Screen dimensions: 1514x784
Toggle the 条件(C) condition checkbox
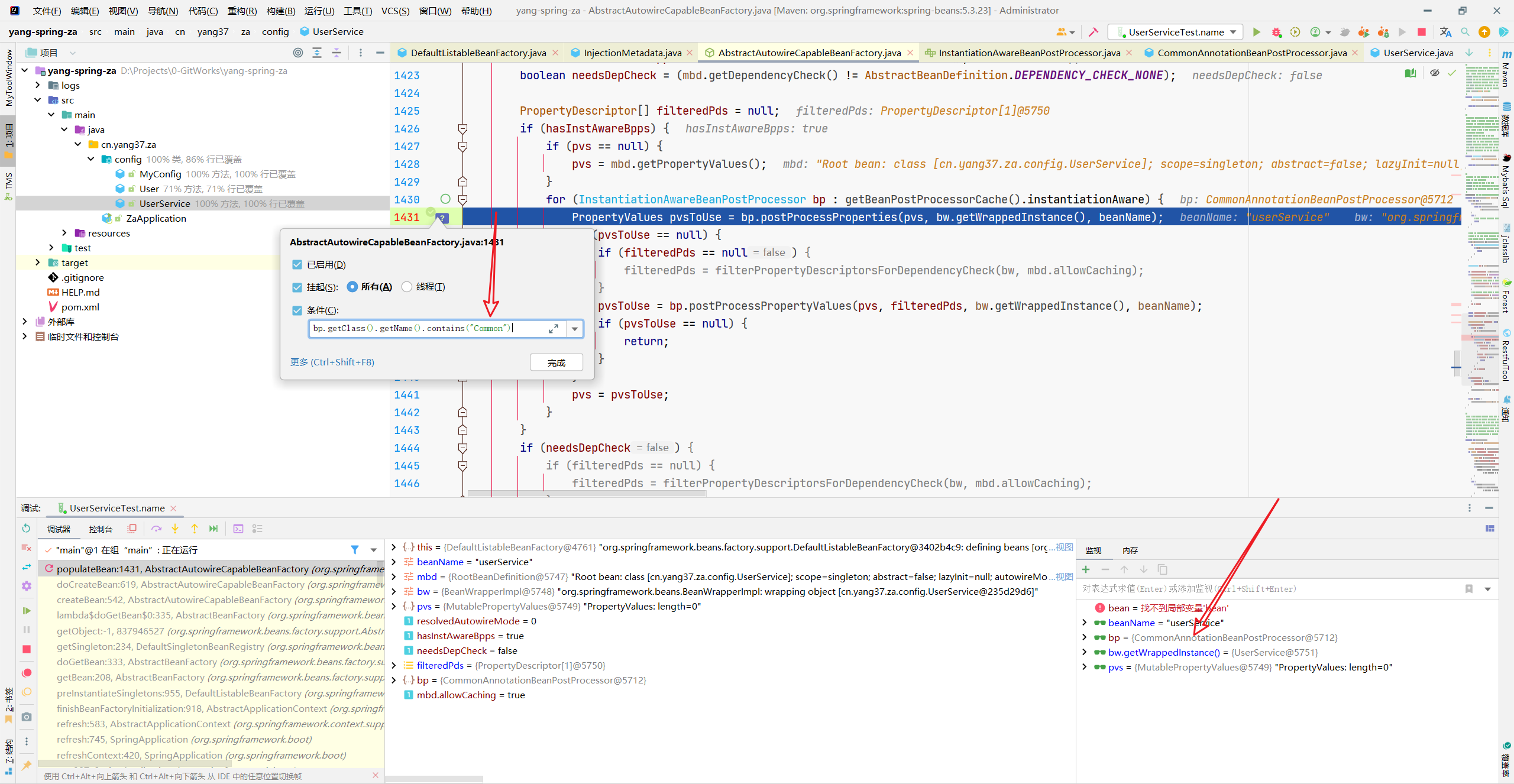pos(297,310)
